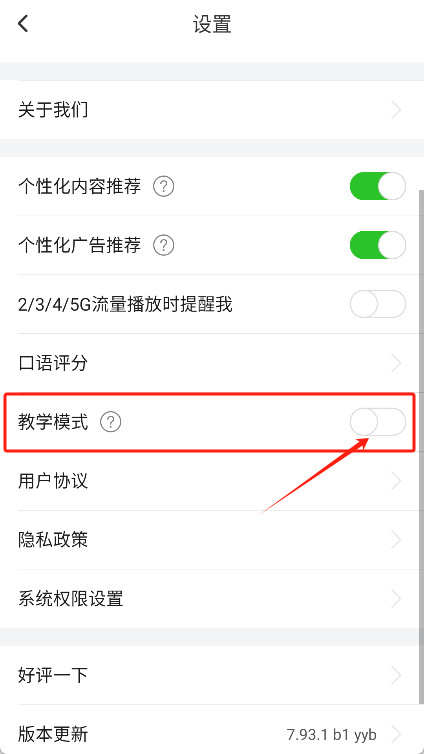Toggle 个性化内容推荐 switch off
424x754 pixels.
tap(378, 186)
